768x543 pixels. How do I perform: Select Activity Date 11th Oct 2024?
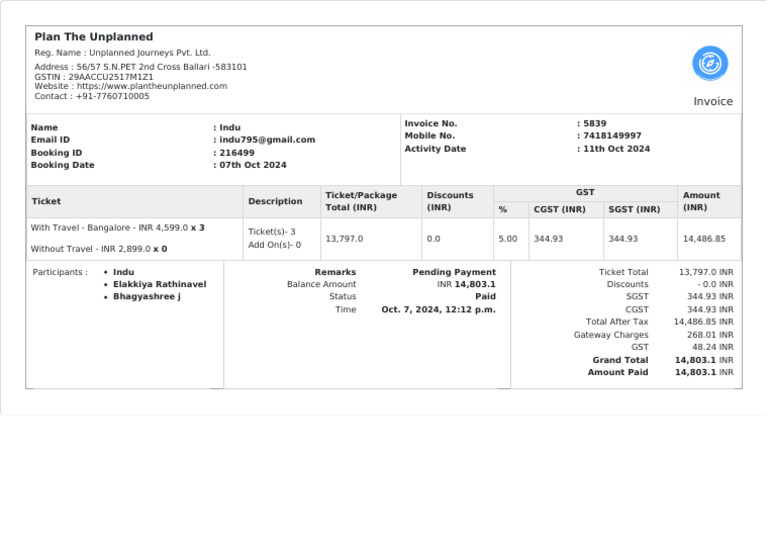(616, 149)
